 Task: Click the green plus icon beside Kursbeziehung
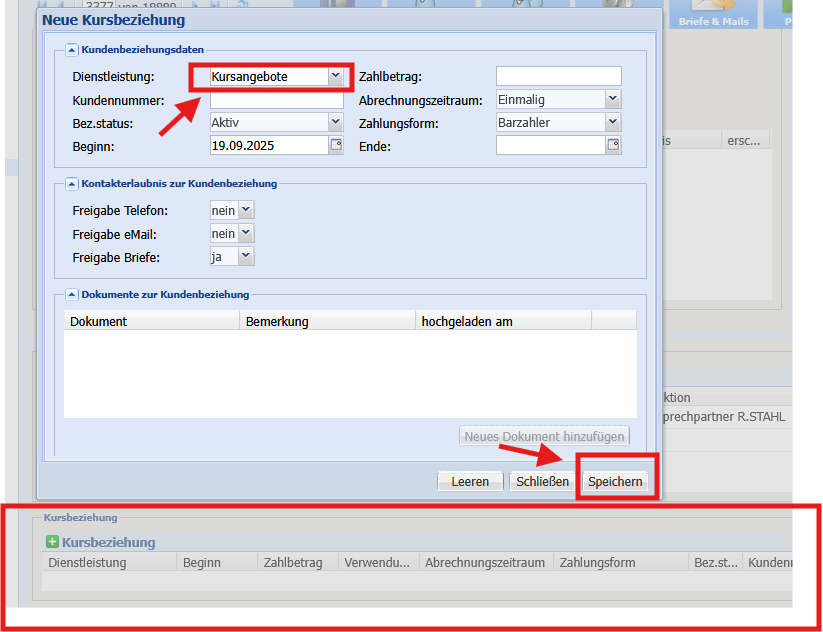(x=52, y=542)
